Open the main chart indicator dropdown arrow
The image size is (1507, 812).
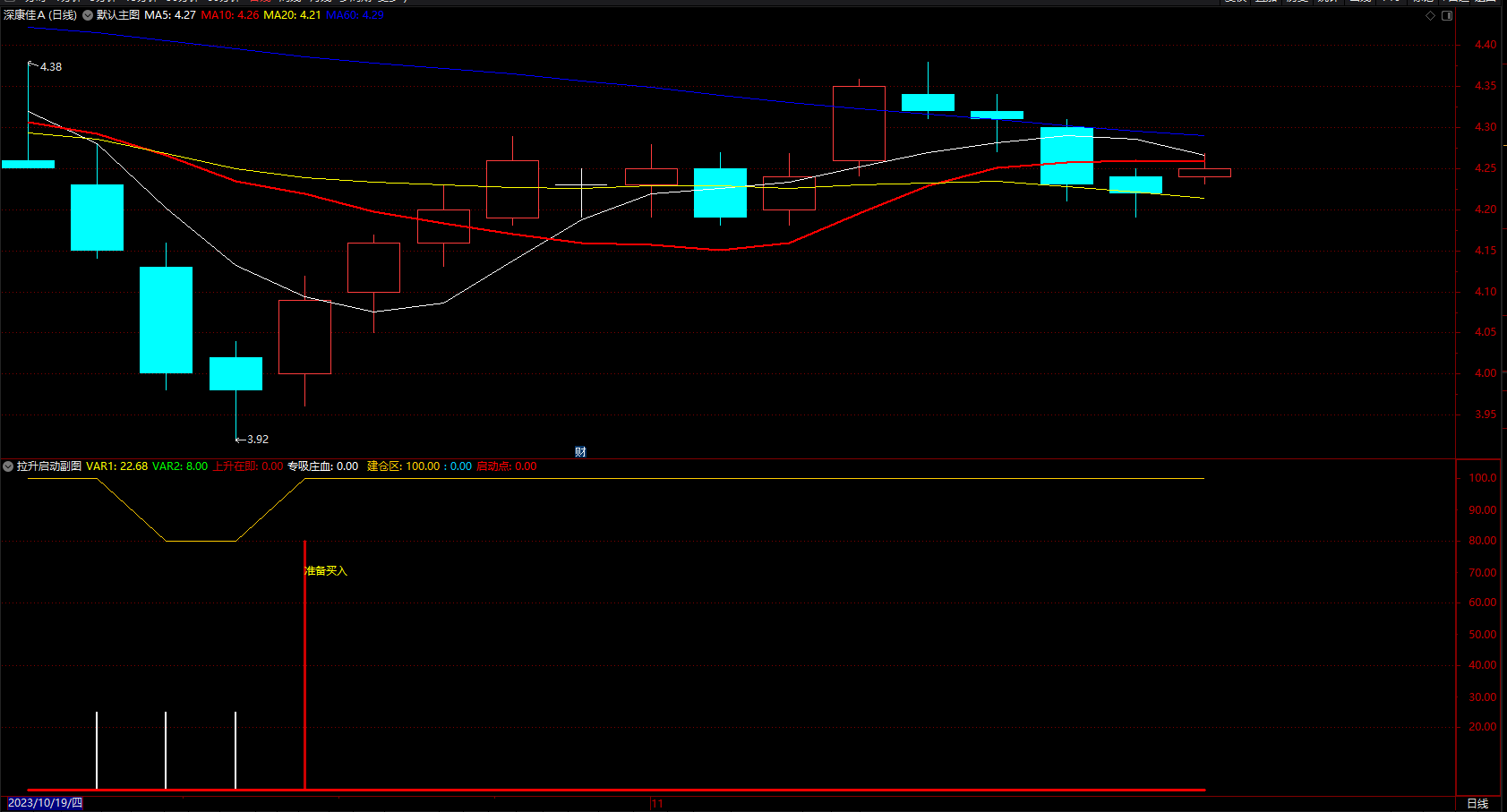[x=88, y=15]
